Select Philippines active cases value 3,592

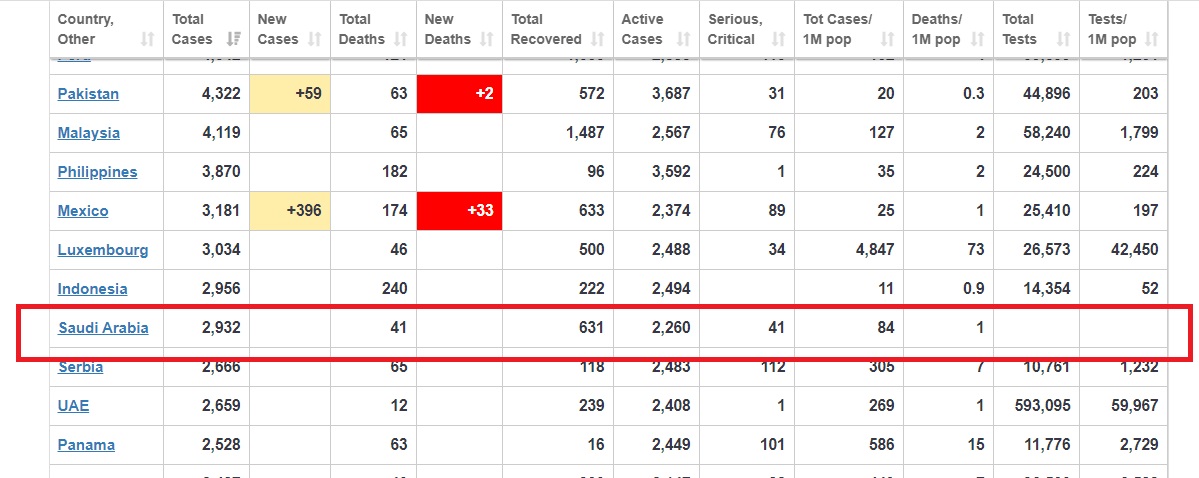[670, 172]
